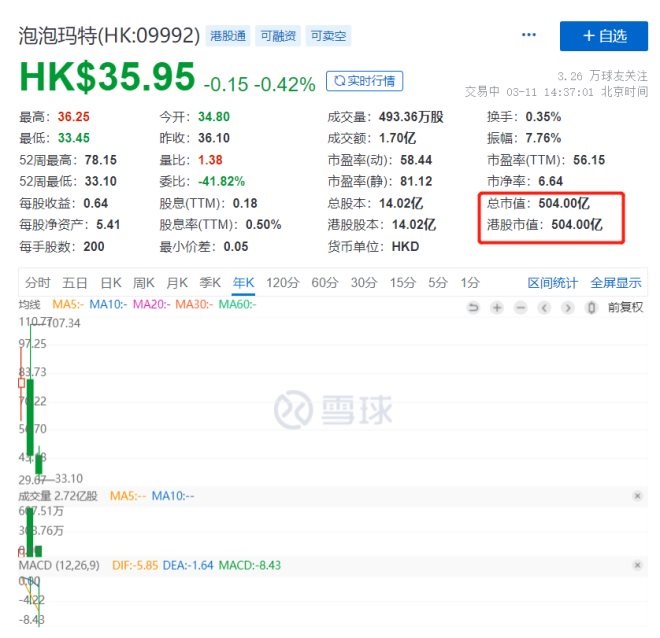Click the 港股通 tag
Screen dimensions: 660x638
[226, 35]
